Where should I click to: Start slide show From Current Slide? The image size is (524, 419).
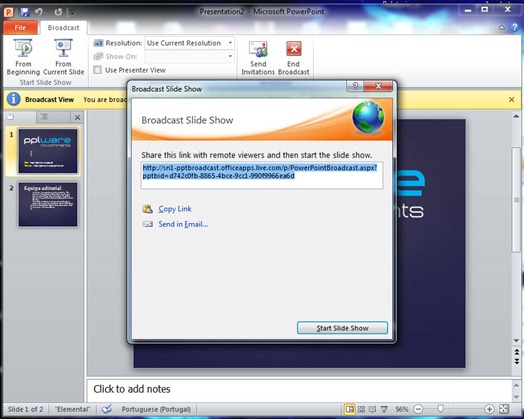(63, 57)
